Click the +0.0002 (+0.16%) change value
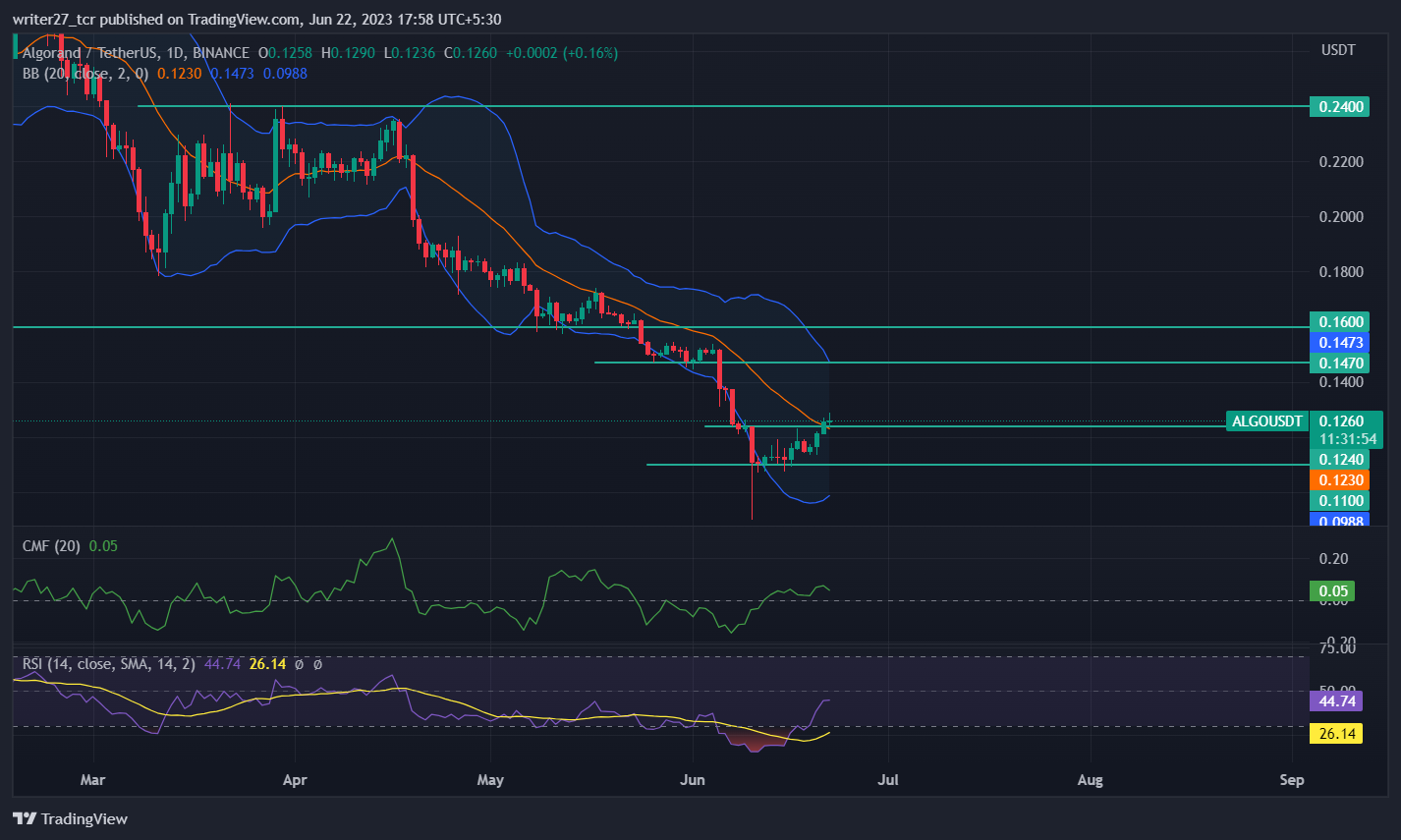1401x840 pixels. (x=562, y=53)
